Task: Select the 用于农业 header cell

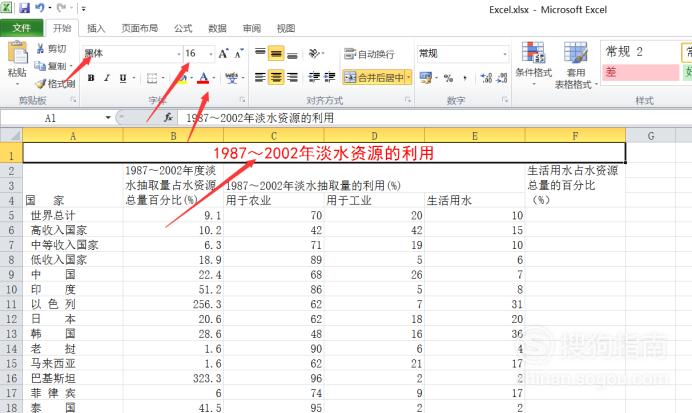Action: pyautogui.click(x=274, y=200)
